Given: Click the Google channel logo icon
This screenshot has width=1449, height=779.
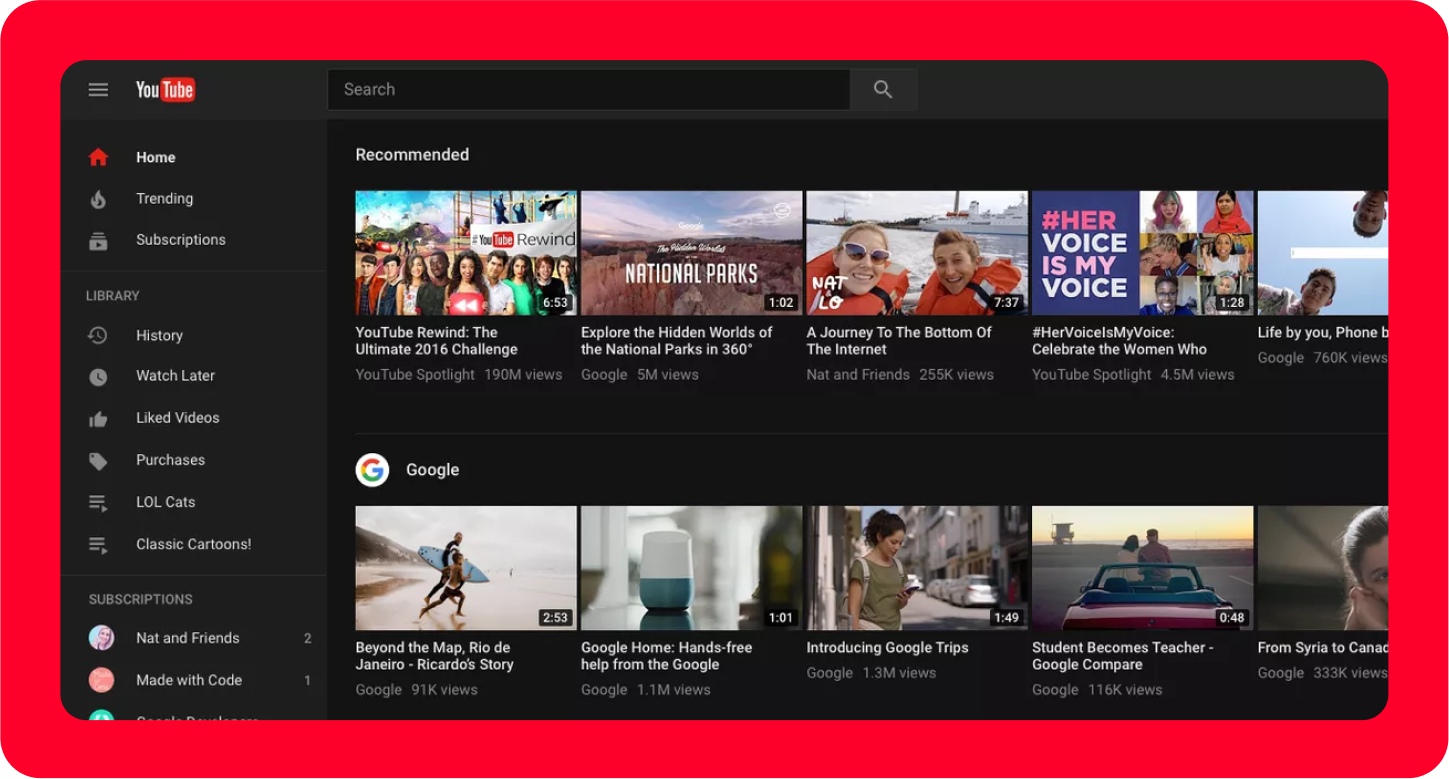Looking at the screenshot, I should click(x=372, y=470).
